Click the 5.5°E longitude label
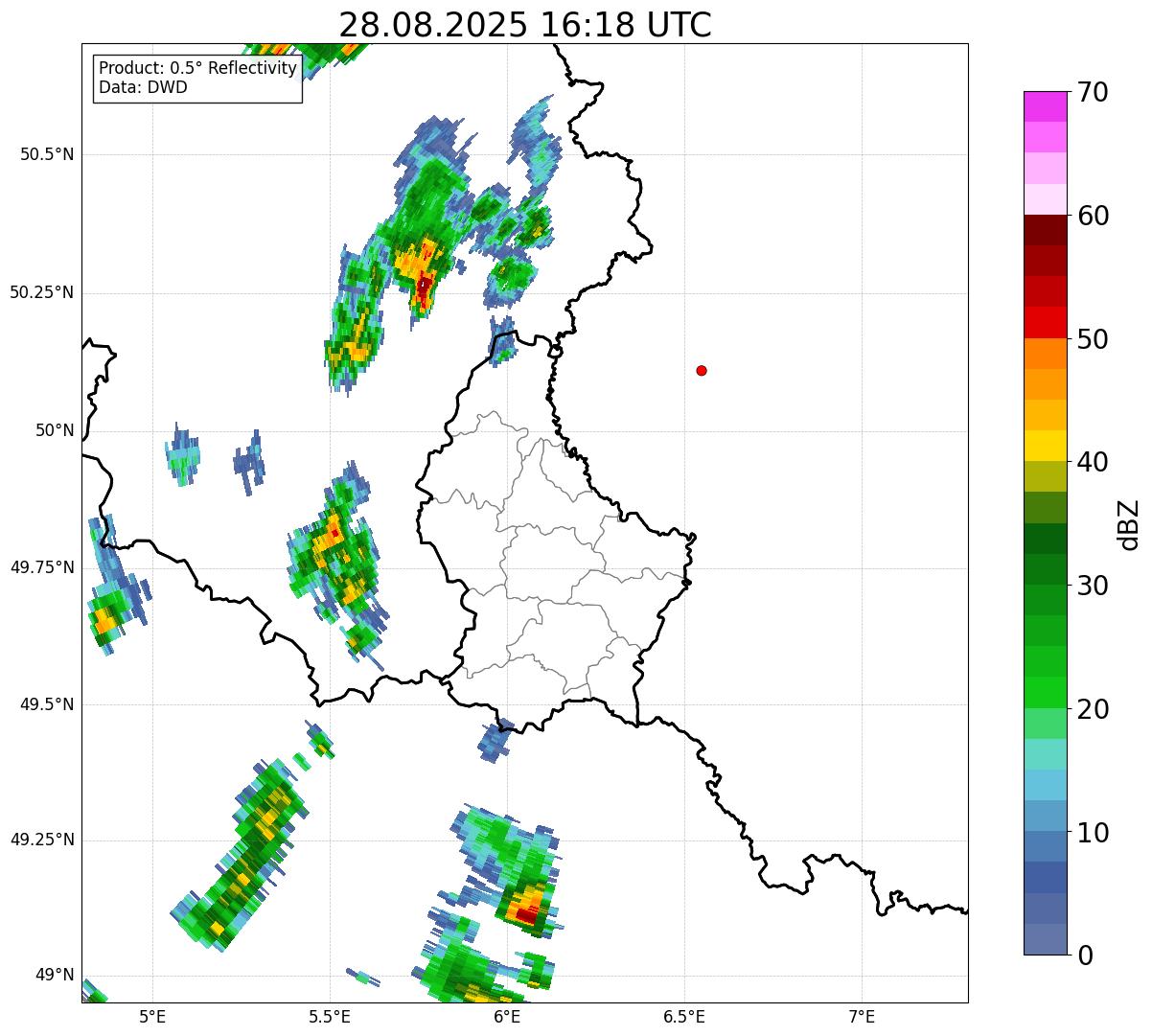Screen dimensions: 1152x1036 [x=330, y=1016]
